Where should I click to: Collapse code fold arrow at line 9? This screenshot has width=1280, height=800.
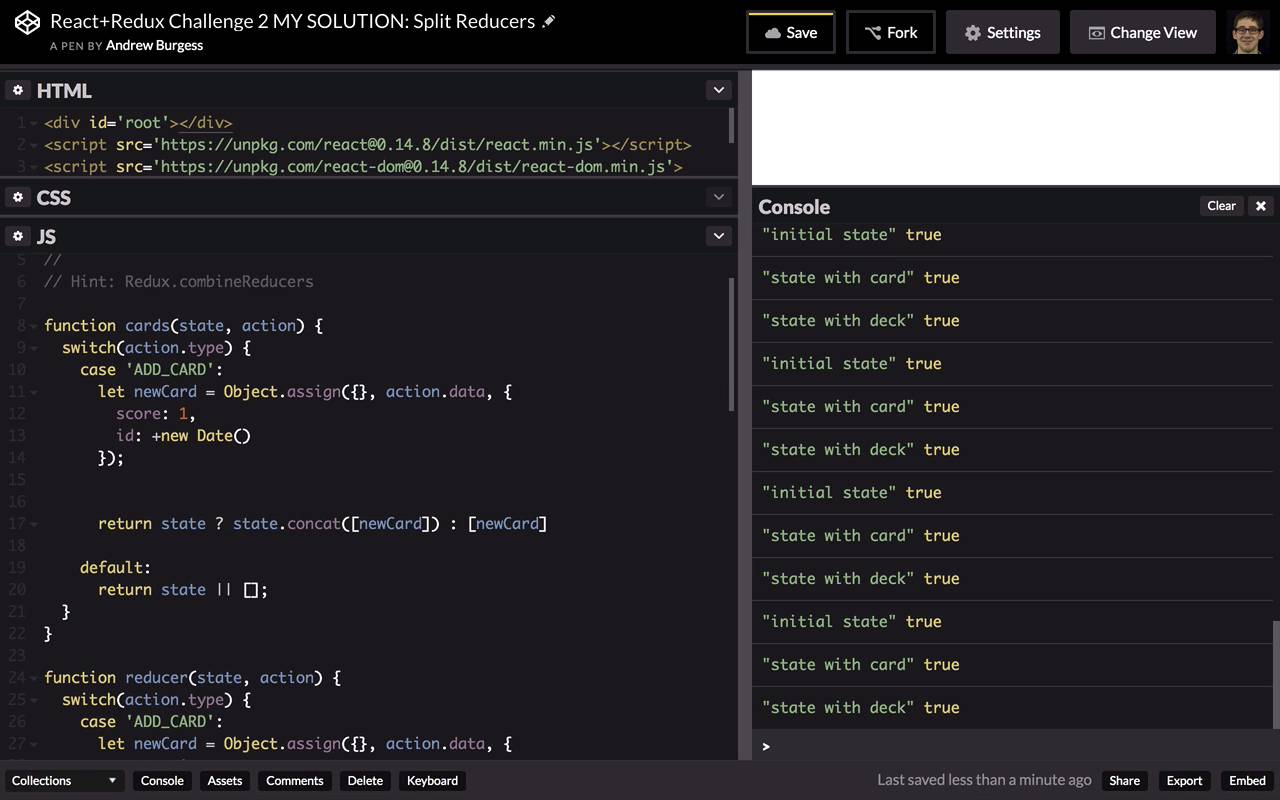click(x=34, y=348)
